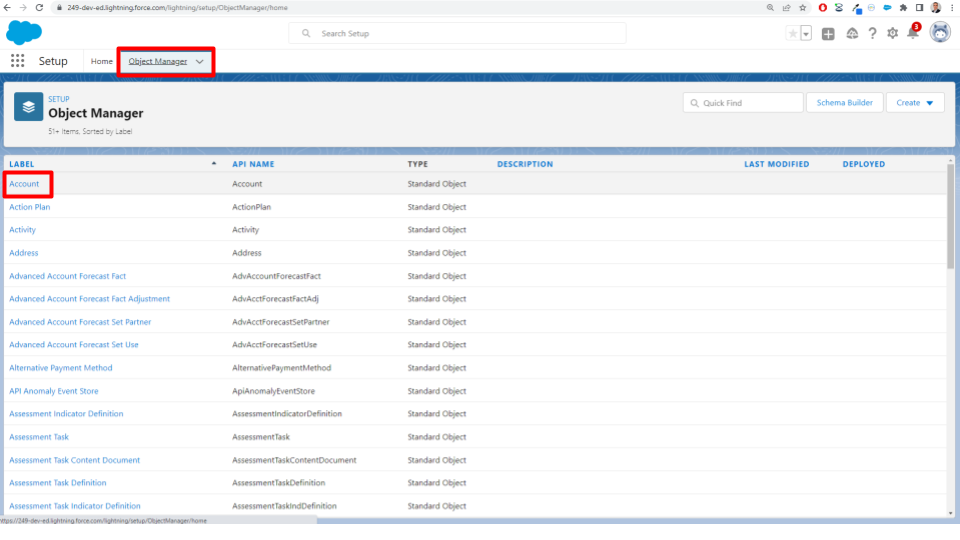The height and width of the screenshot is (540, 960).
Task: Open Advanced Account Forecast Set Partner link
Action: pos(80,322)
